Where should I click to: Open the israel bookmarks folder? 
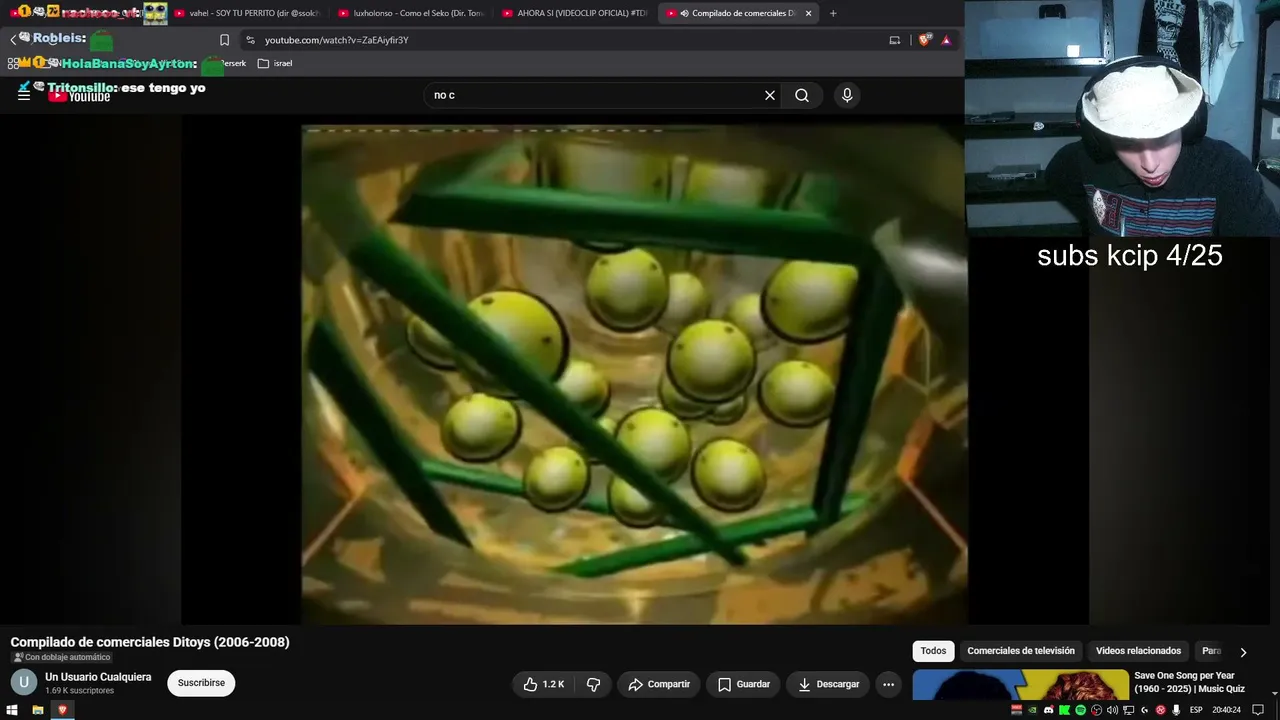275,63
